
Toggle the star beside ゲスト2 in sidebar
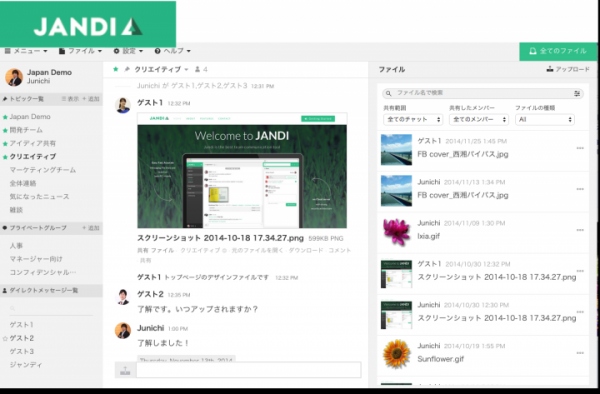5,339
